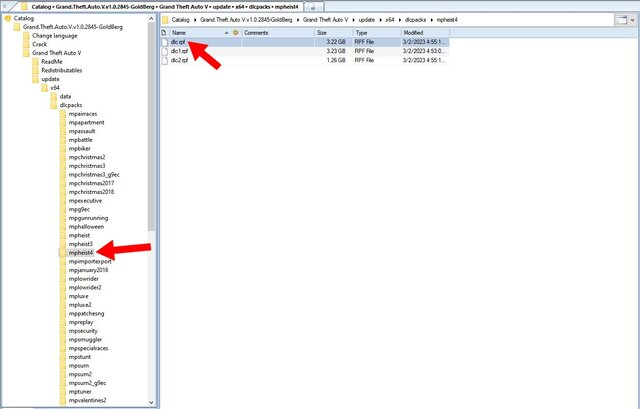640x409 pixels.
Task: Click tree scrollbar up arrow
Action: click(151, 19)
